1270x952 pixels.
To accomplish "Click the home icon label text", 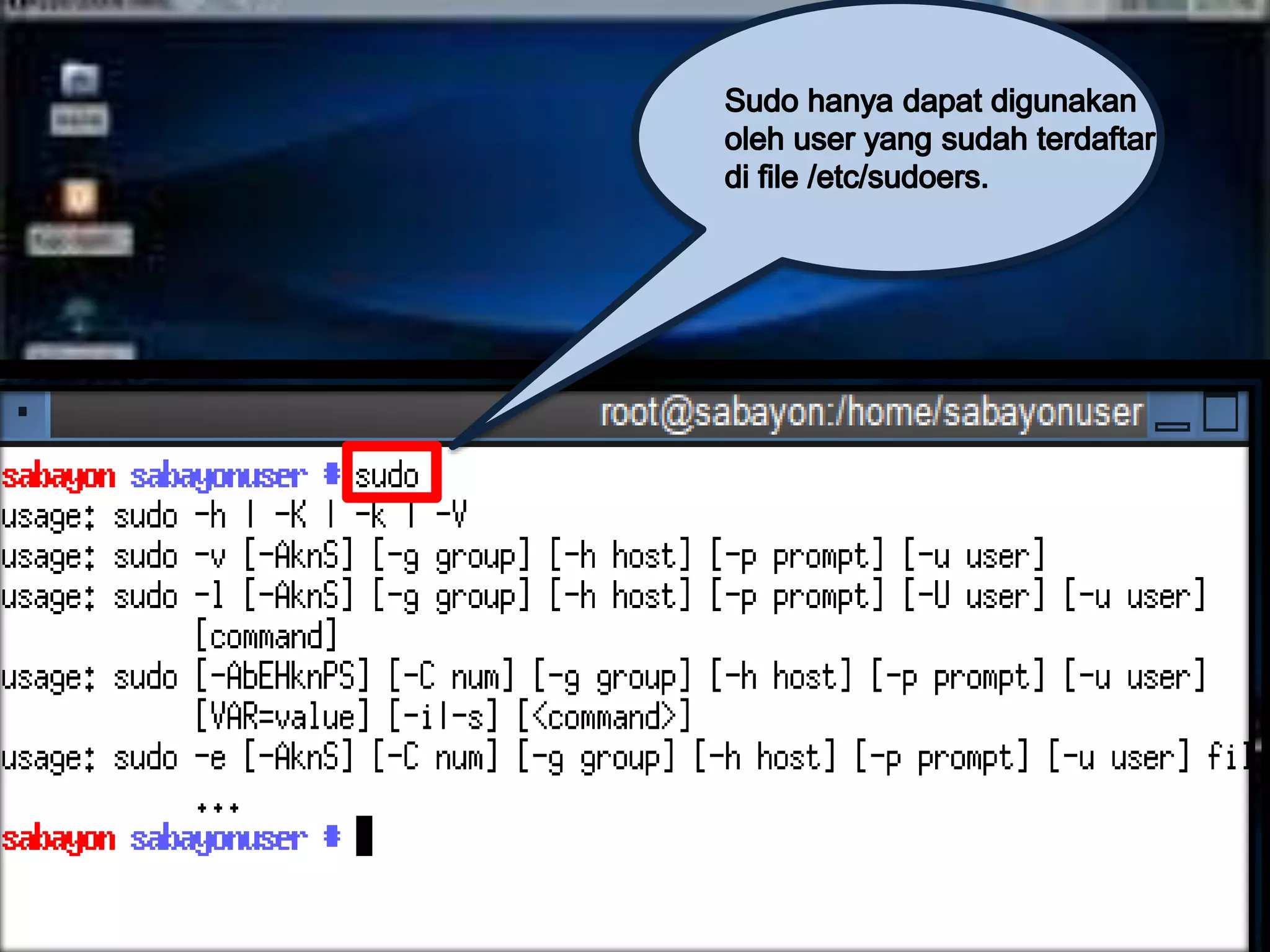I will point(79,120).
